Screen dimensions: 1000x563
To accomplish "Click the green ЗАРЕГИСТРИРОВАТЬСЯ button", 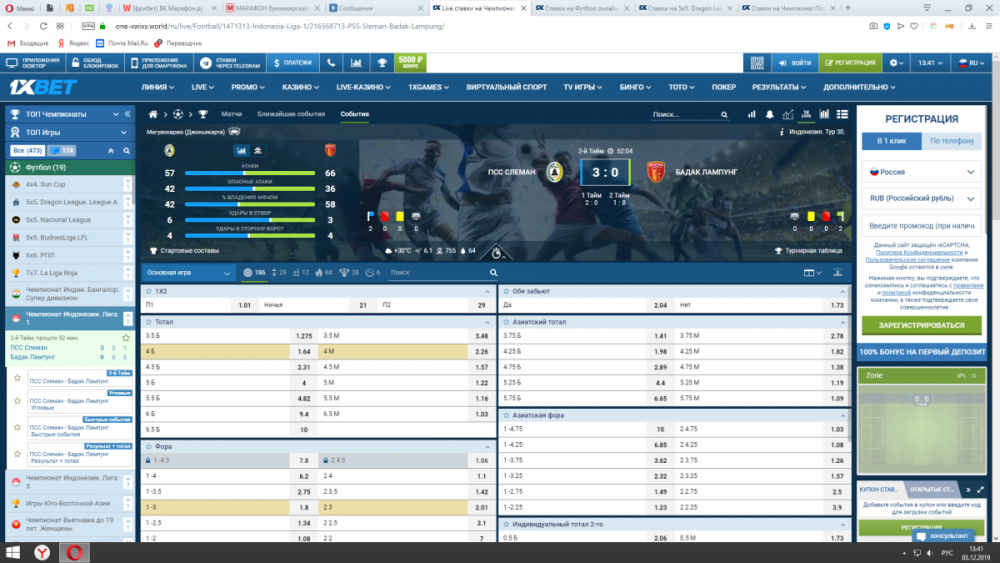I will (x=920, y=325).
